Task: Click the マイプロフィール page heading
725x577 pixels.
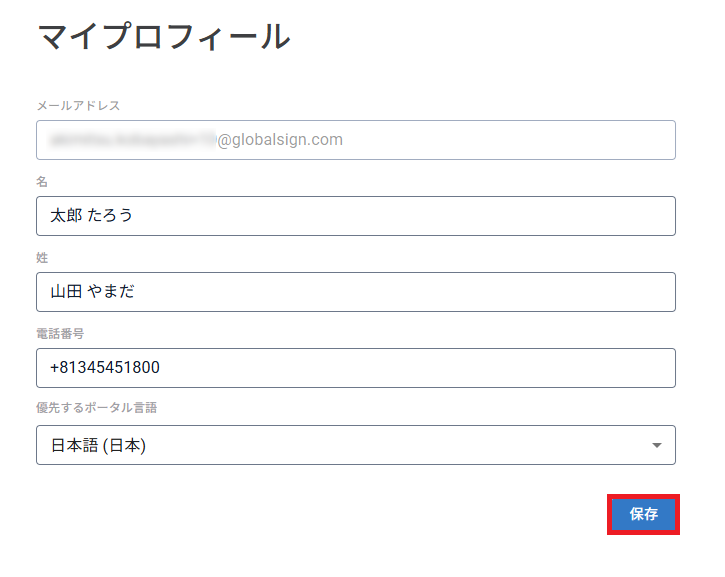Action: 164,37
